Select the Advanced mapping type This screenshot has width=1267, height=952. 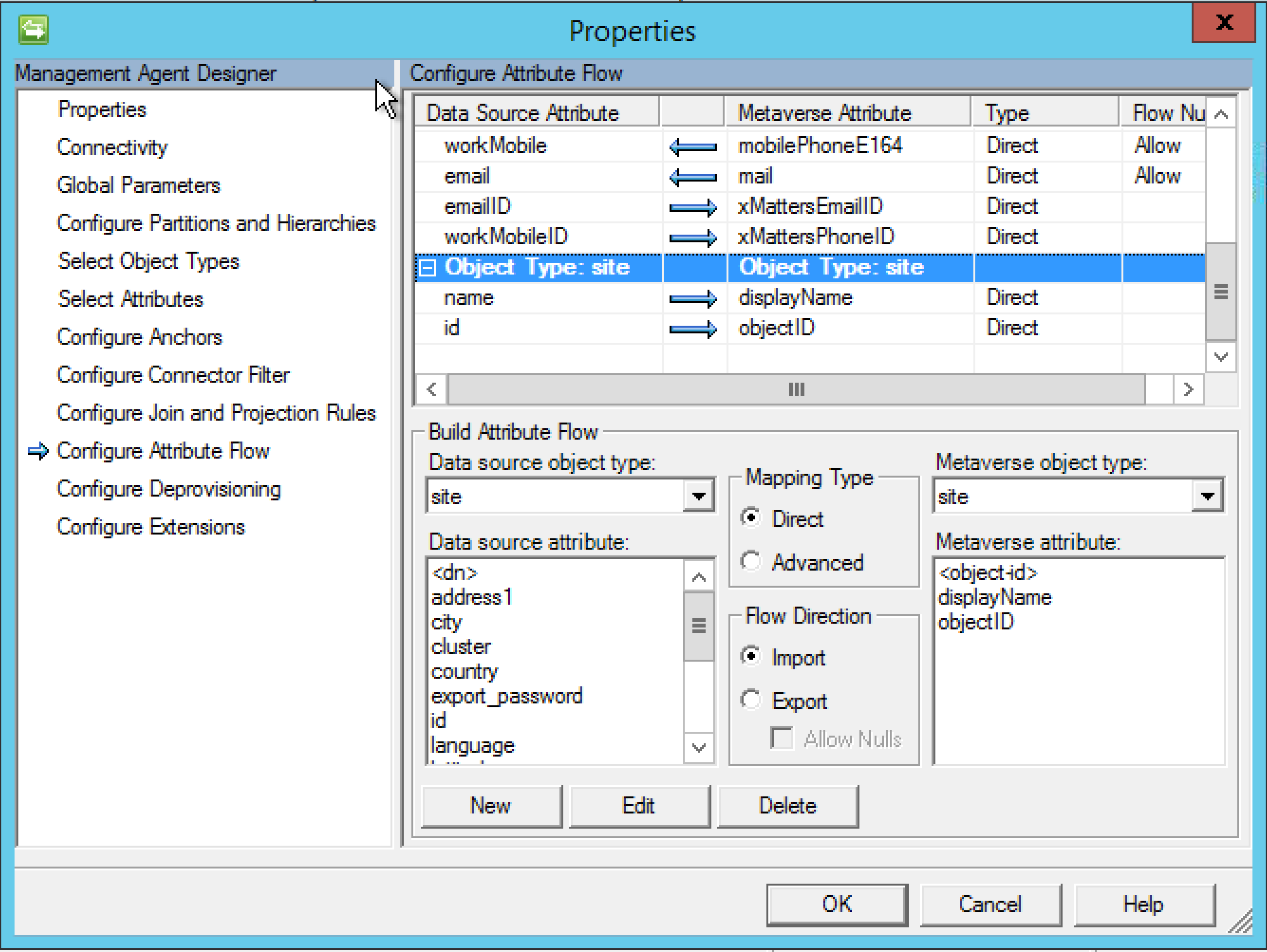tap(751, 561)
